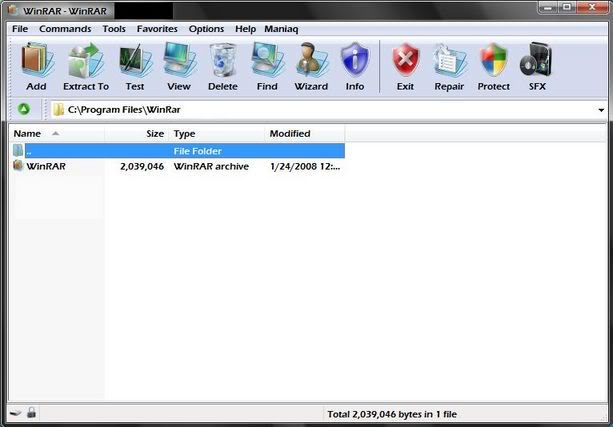Click the folder icon in address bar
This screenshot has width=613, height=427.
pyautogui.click(x=58, y=109)
